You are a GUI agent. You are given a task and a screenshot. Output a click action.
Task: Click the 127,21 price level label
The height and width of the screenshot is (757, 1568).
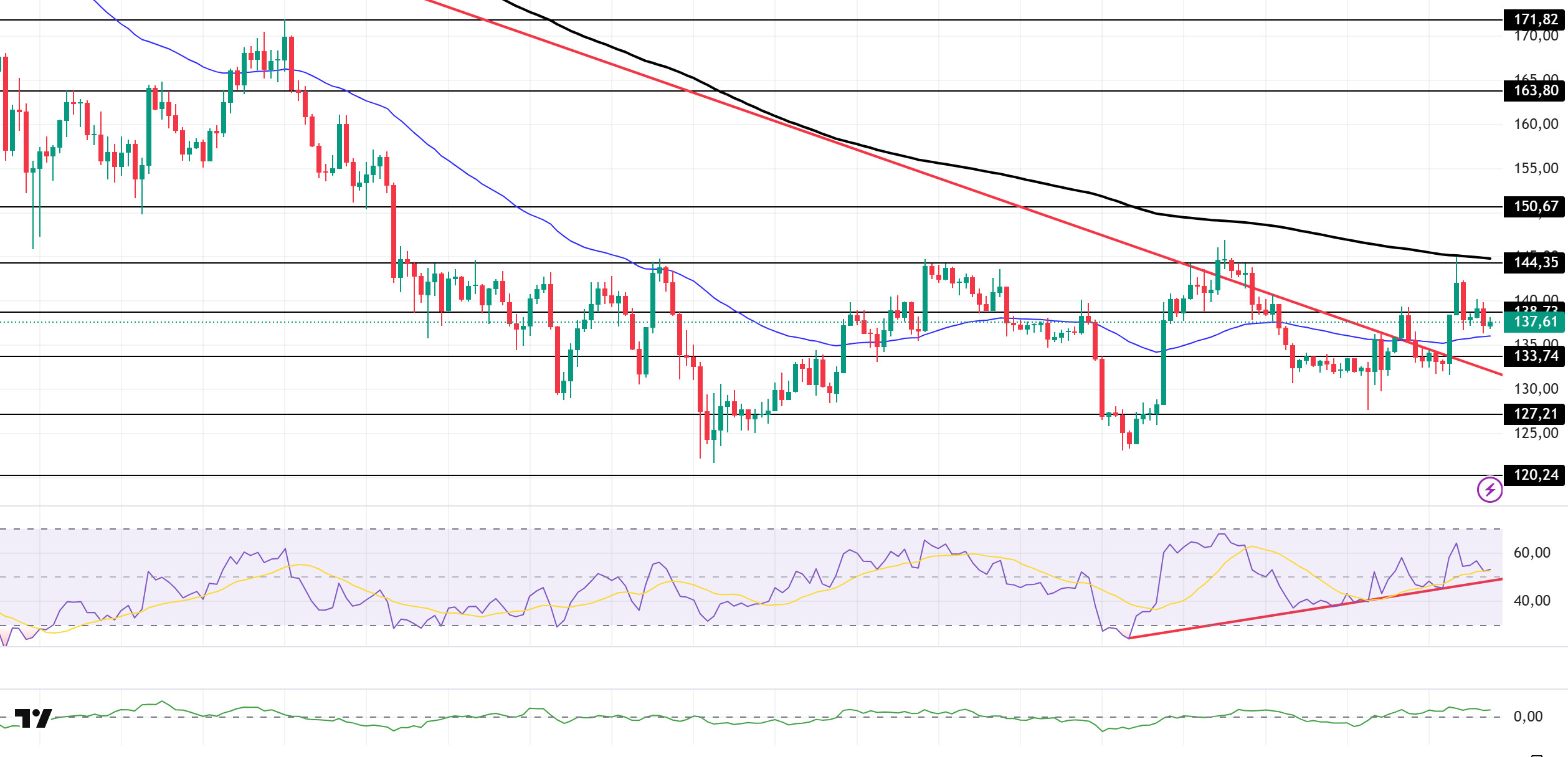click(1535, 414)
